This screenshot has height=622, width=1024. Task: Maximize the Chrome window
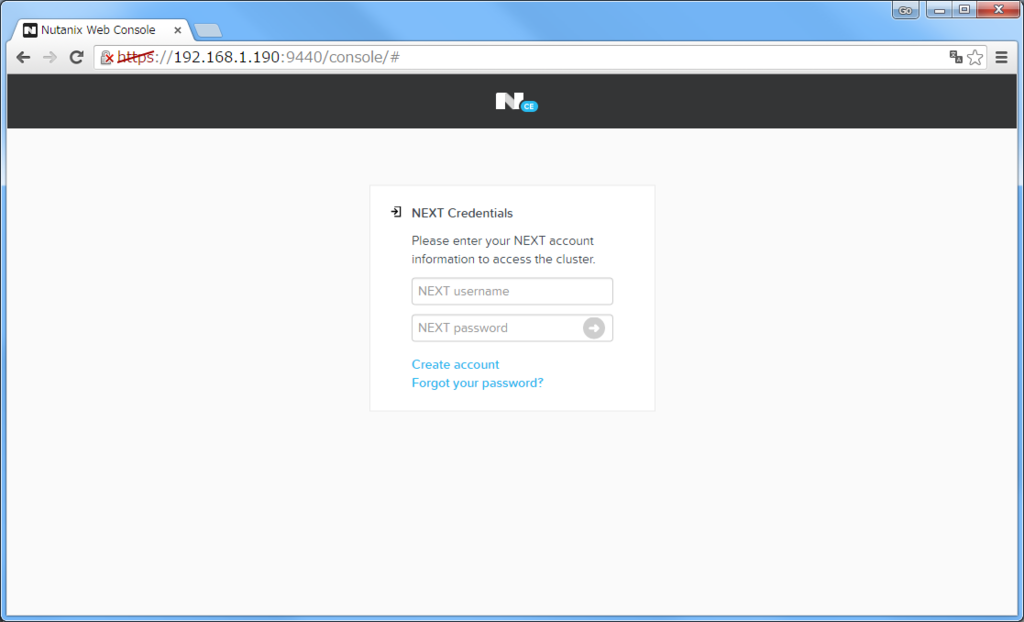point(965,10)
